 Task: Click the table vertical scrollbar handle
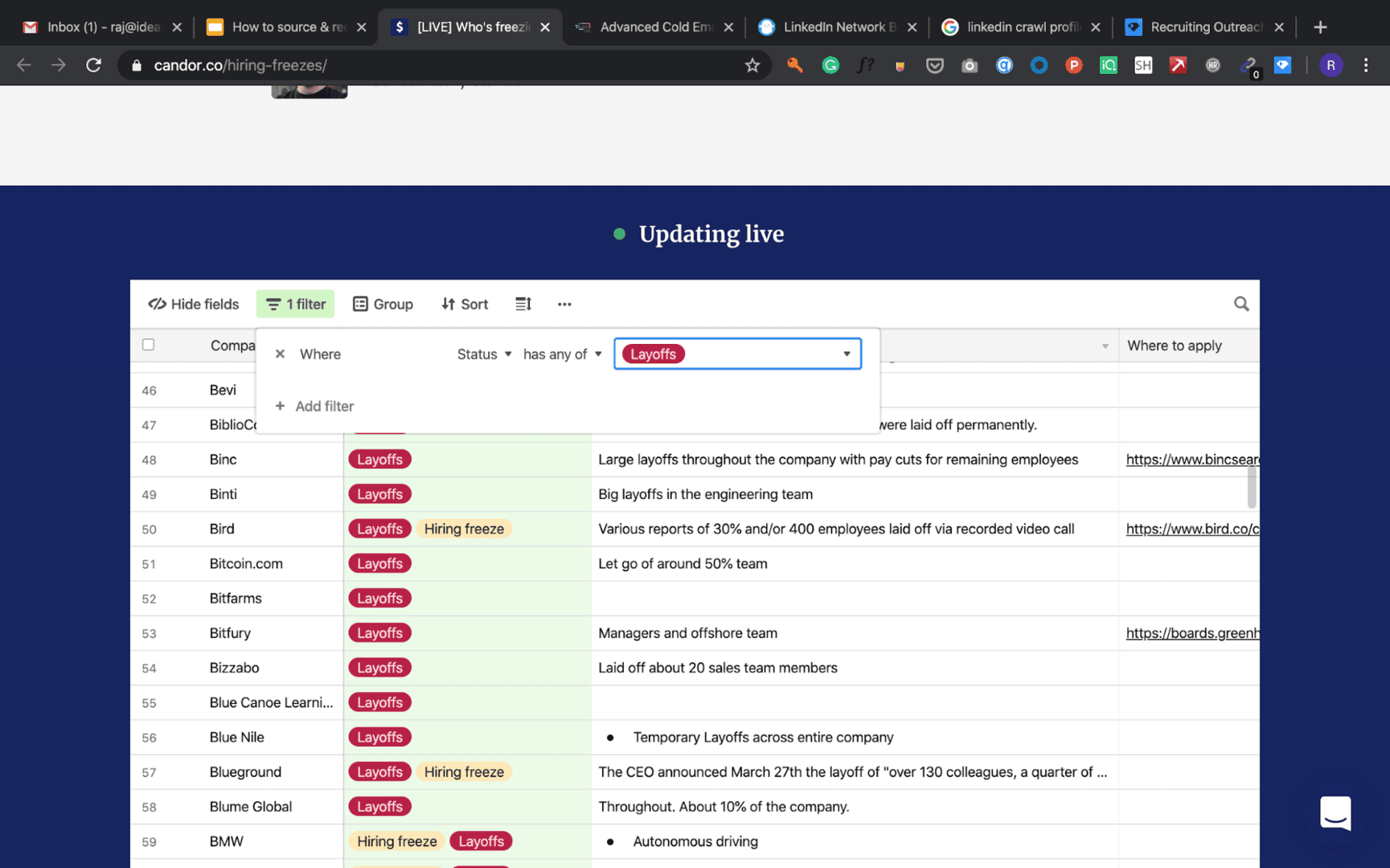[x=1252, y=487]
